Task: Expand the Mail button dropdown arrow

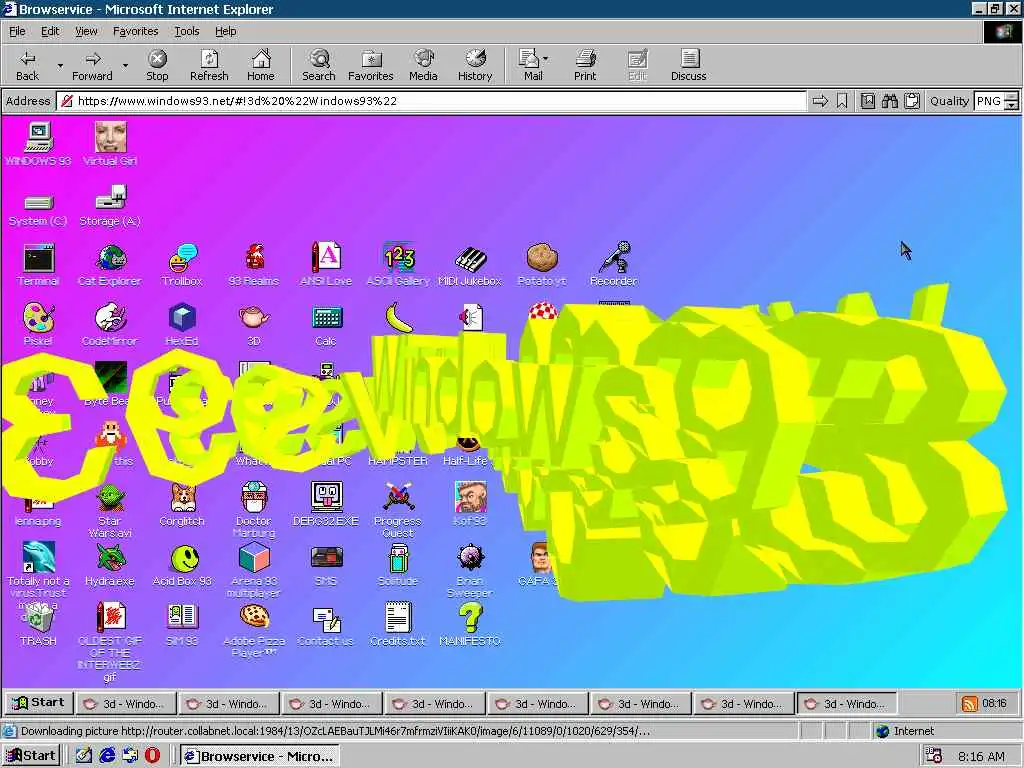Action: pos(545,59)
